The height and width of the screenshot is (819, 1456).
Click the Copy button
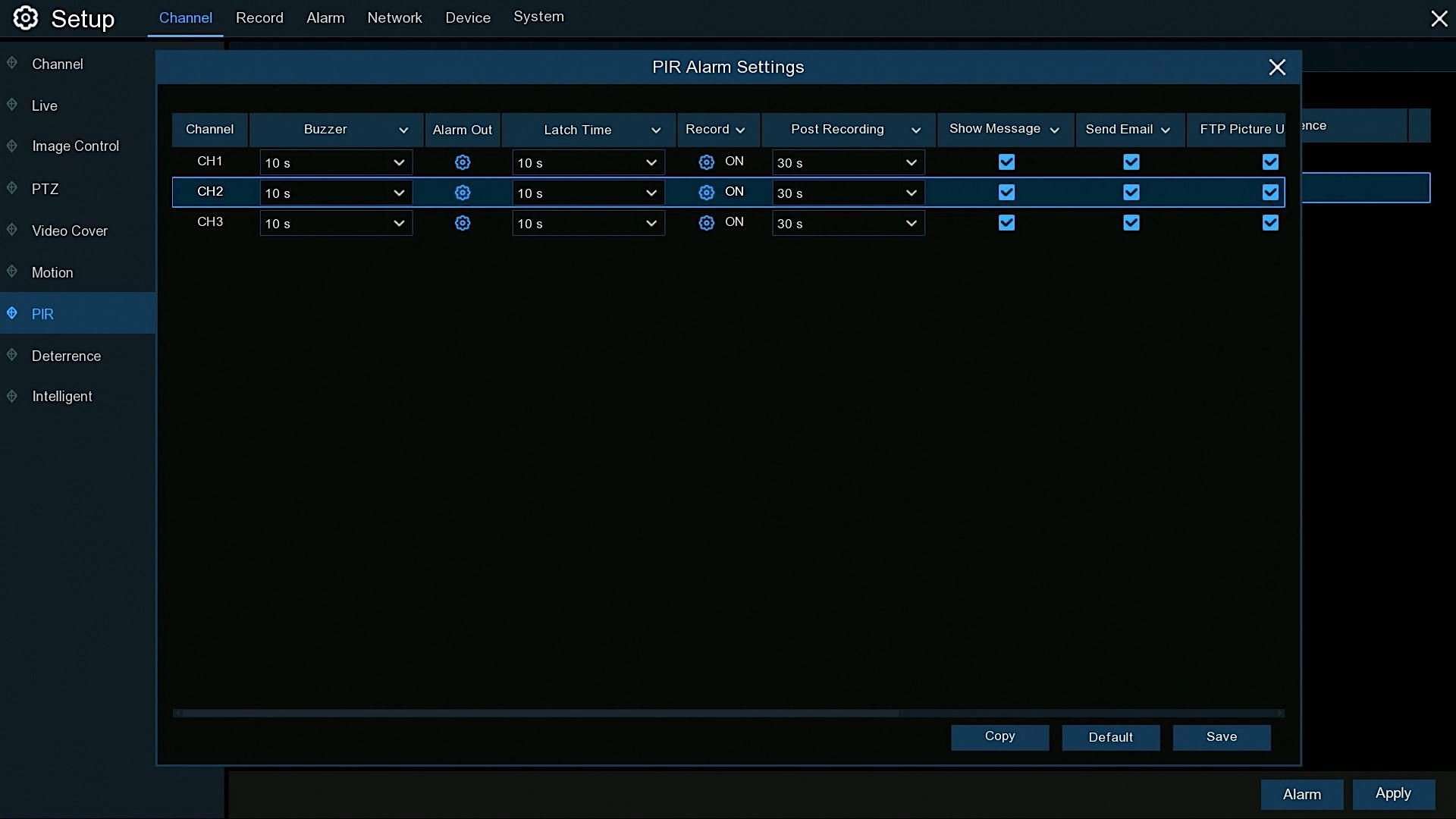[x=999, y=736]
